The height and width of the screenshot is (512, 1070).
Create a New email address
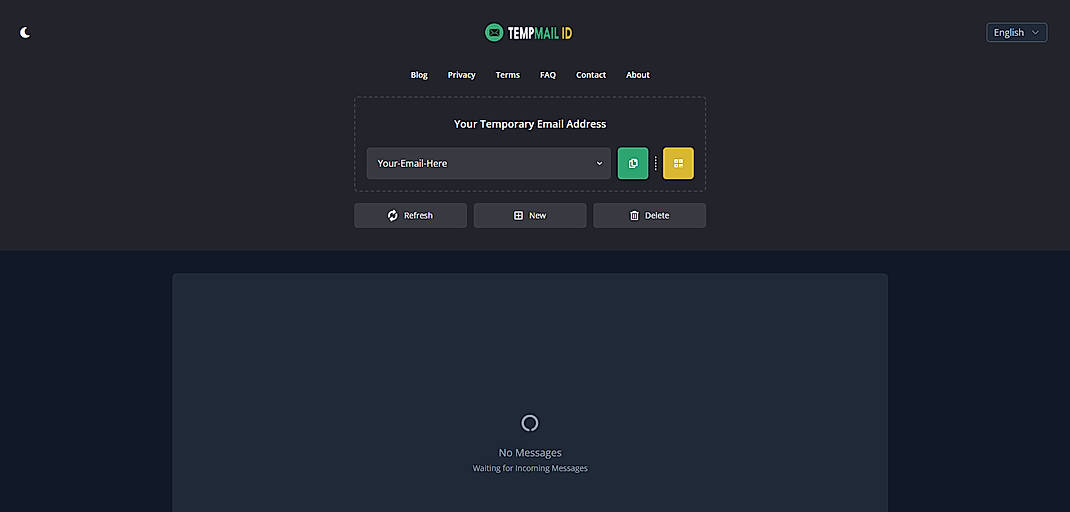click(530, 216)
